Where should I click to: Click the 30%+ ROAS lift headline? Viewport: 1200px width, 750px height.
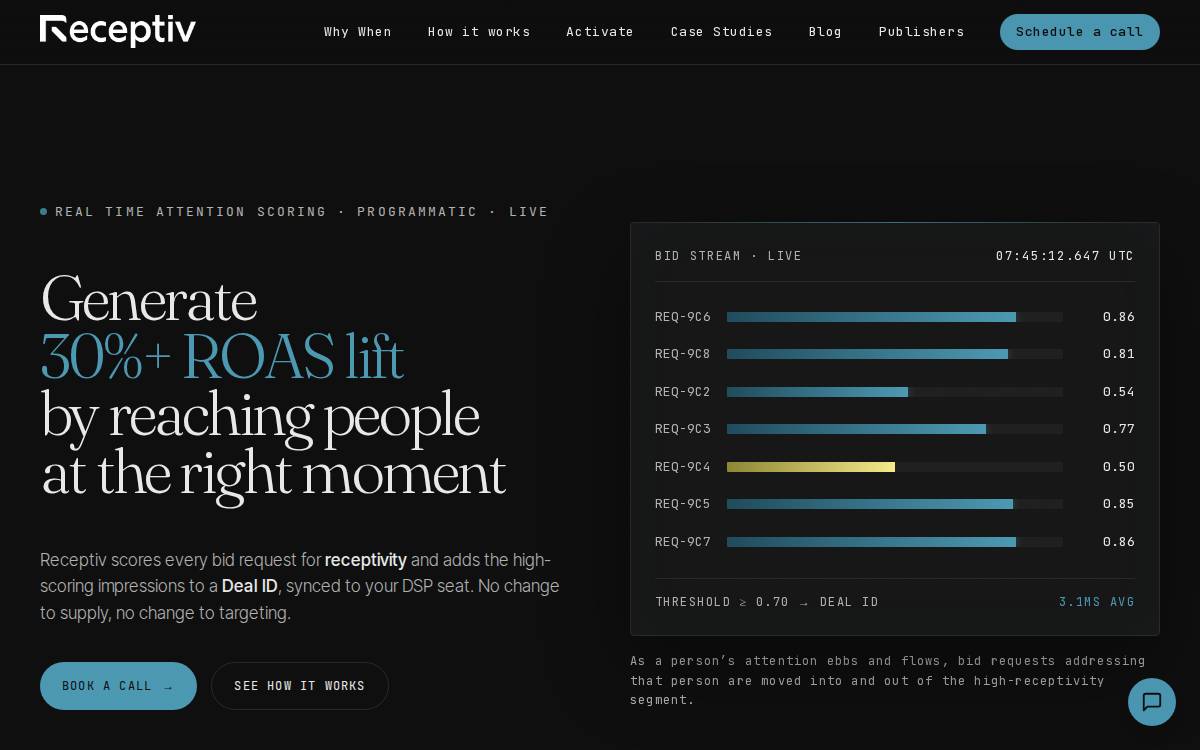pyautogui.click(x=222, y=357)
